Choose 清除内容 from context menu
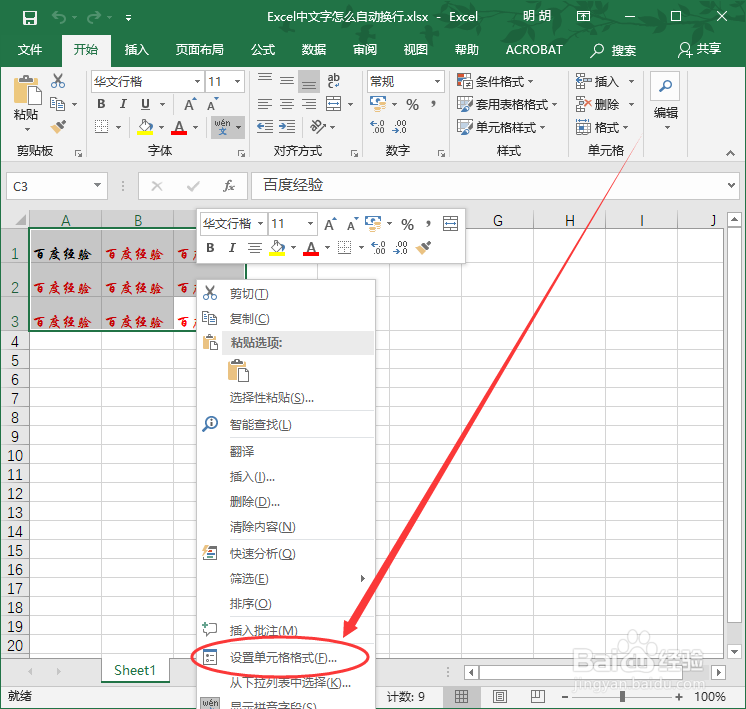Screen dimensions: 746x709 coord(285,527)
